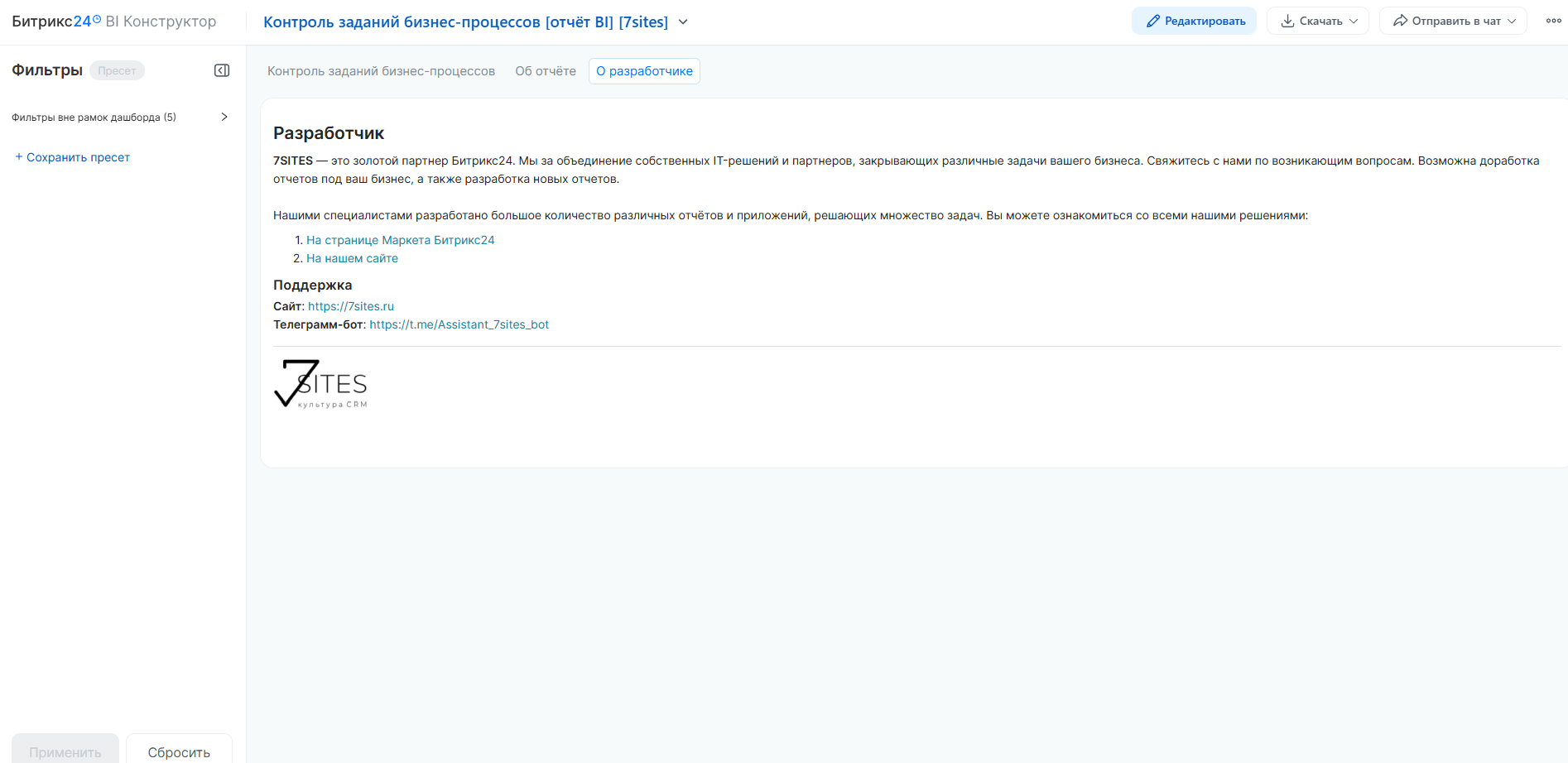Click the Телеграмм-бот: label
This screenshot has height=763, width=1568.
coord(320,324)
